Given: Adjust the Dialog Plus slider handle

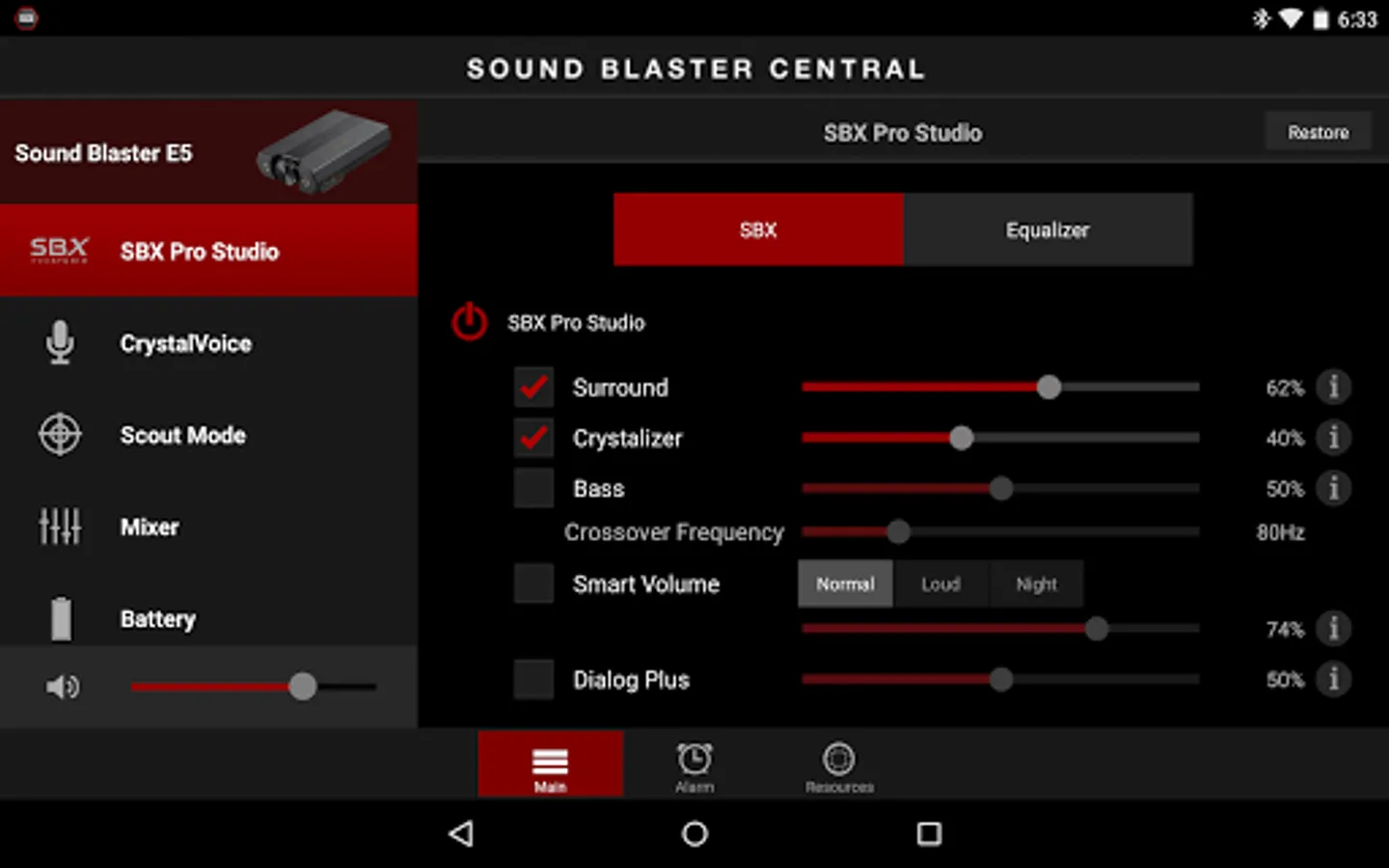Looking at the screenshot, I should click(x=1001, y=679).
